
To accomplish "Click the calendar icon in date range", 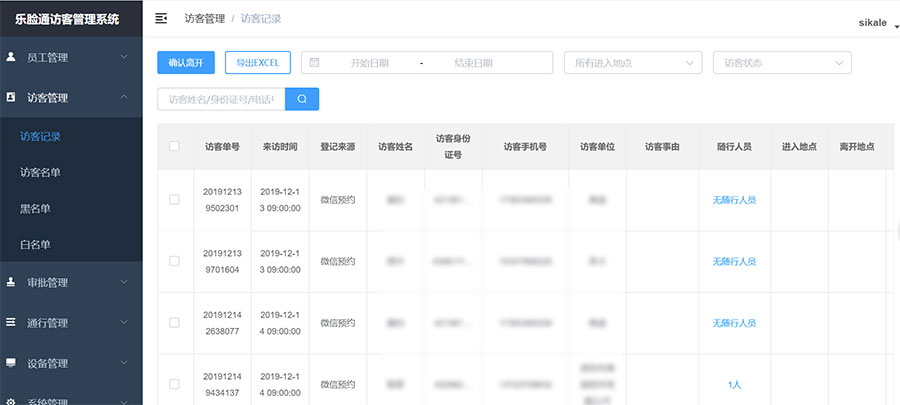I will point(314,62).
